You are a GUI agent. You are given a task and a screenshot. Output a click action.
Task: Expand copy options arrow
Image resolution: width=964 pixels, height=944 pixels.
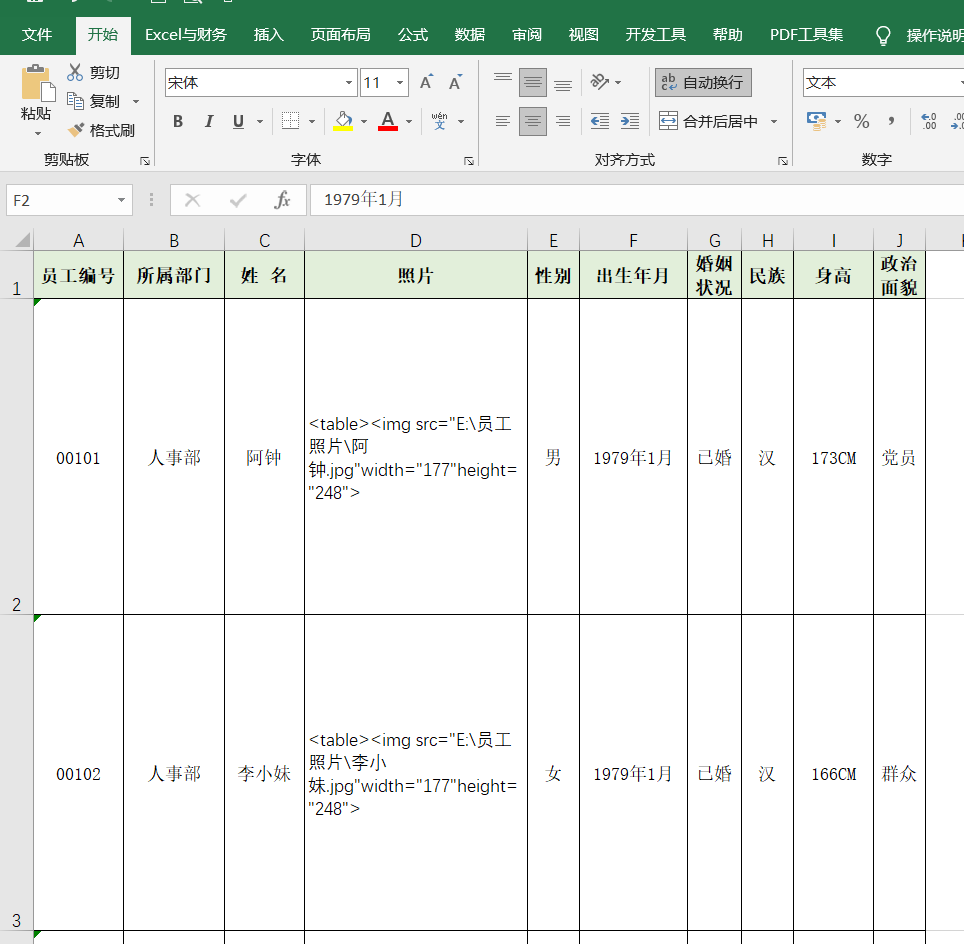(136, 101)
